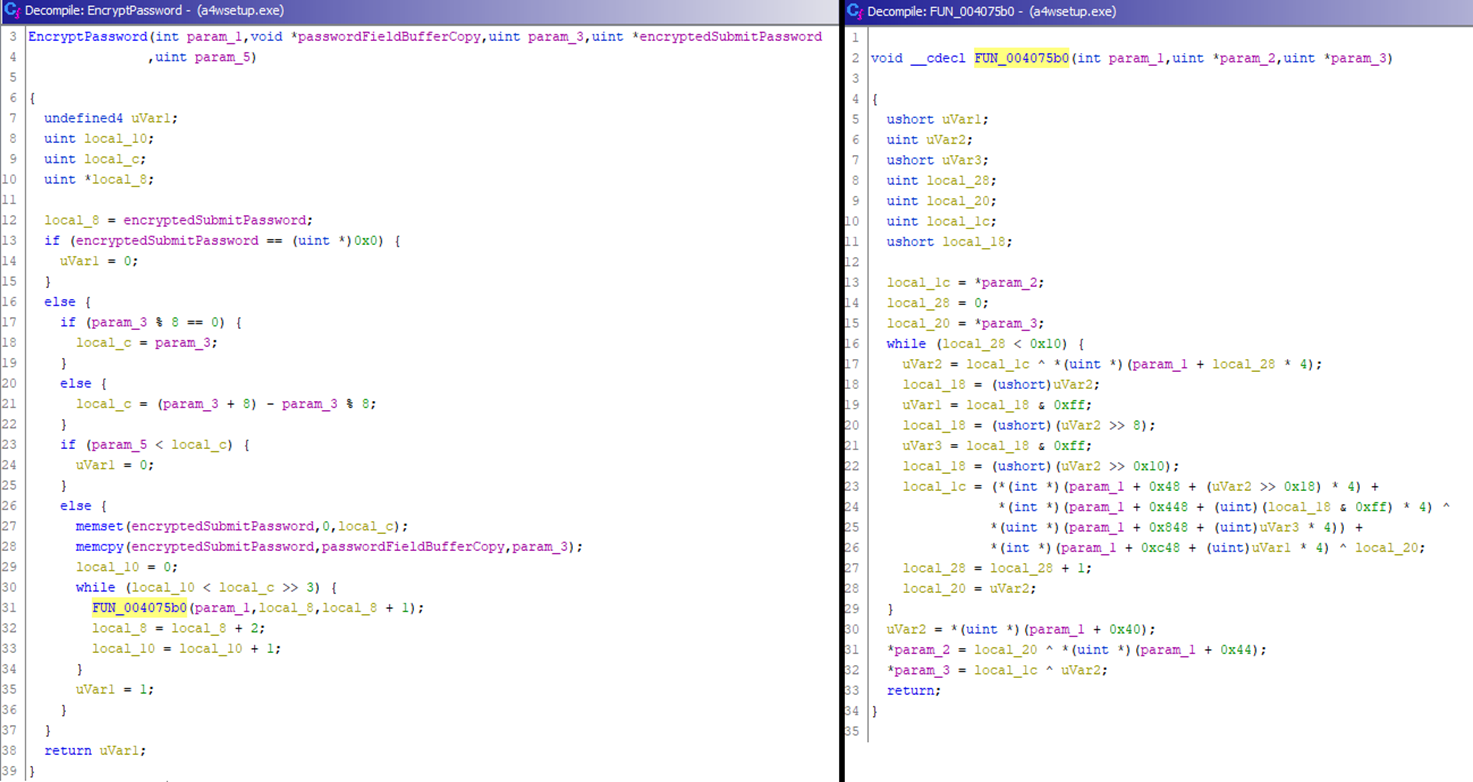This screenshot has width=1473, height=782.
Task: Click the 'undefined4' type in the uVar1 declaration
Action: pyautogui.click(x=84, y=119)
